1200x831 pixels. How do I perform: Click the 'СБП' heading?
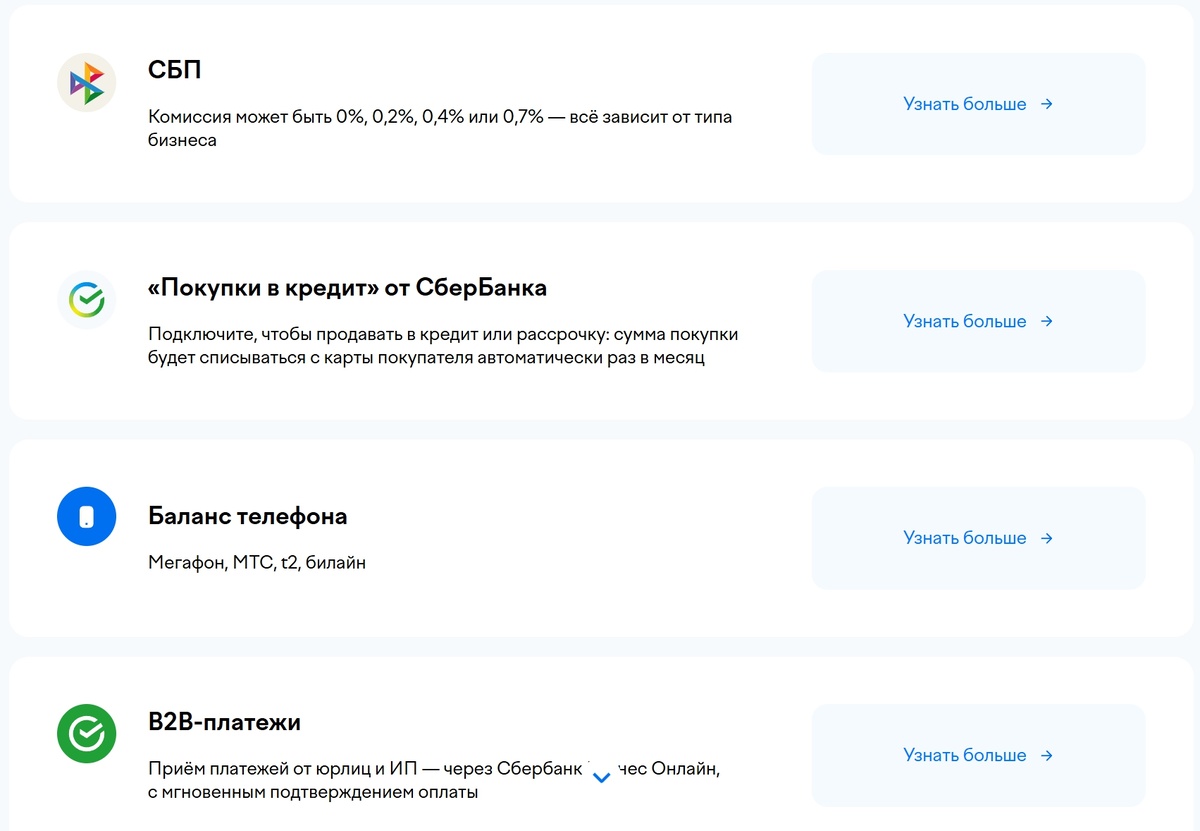click(x=175, y=71)
